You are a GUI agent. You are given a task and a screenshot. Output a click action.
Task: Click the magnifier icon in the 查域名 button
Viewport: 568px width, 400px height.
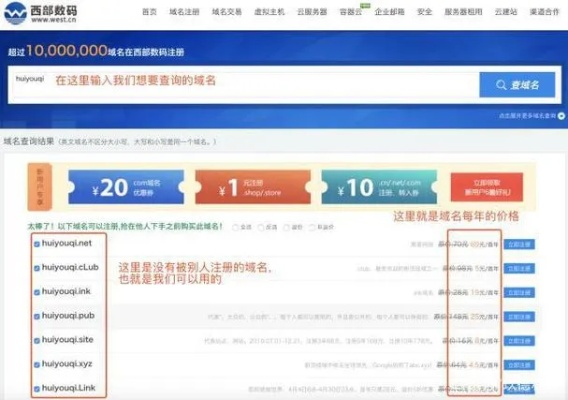pyautogui.click(x=501, y=85)
